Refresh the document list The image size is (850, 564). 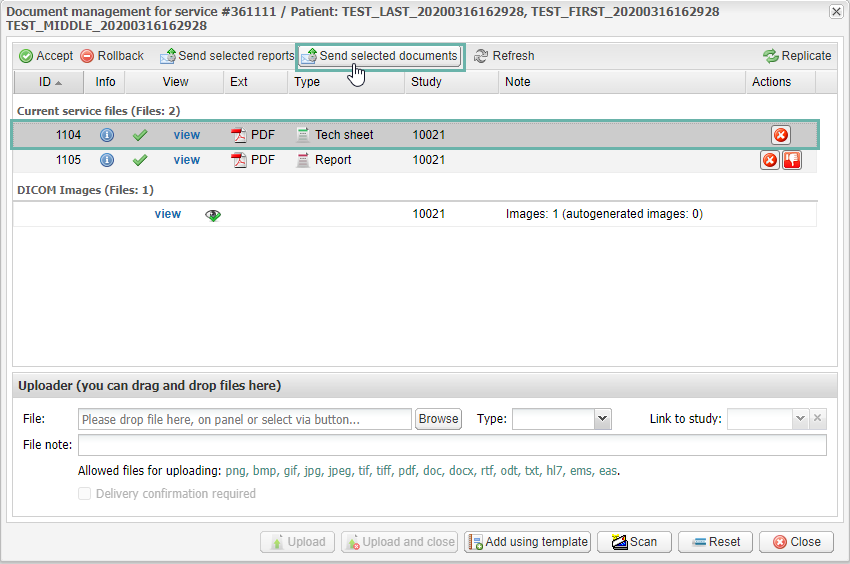504,56
